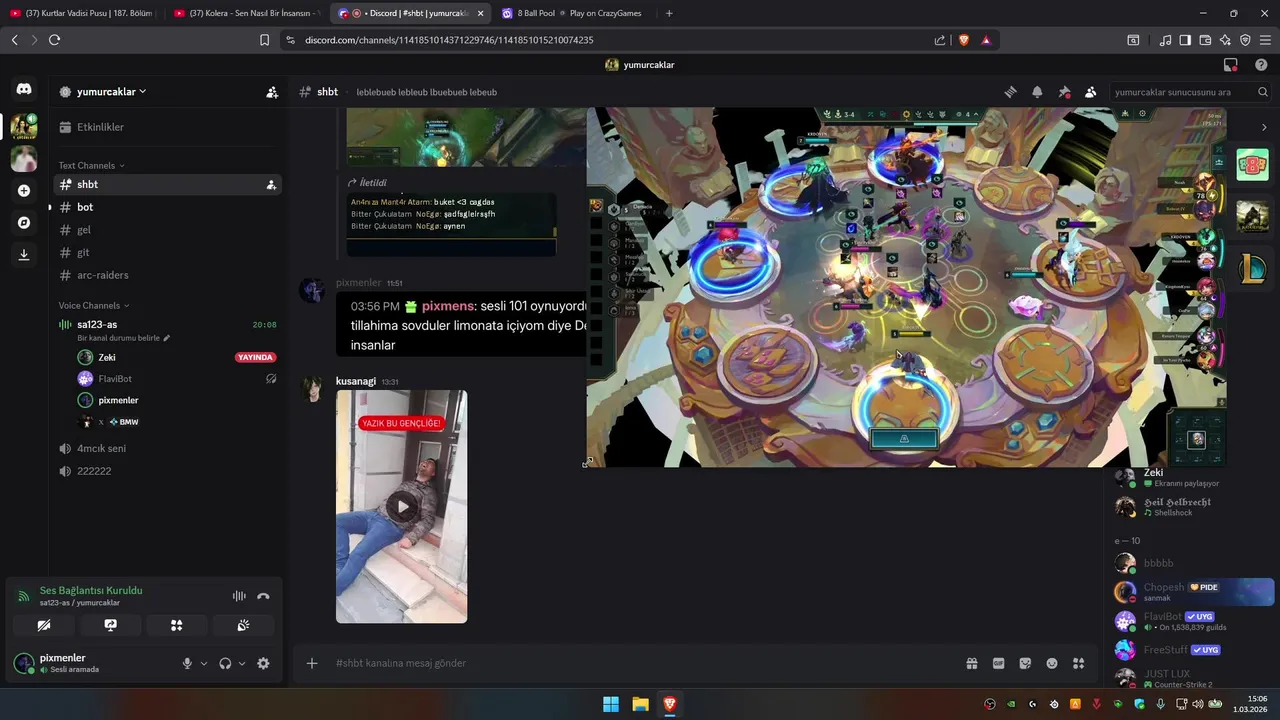Select the arc-raiders text channel
This screenshot has height=720, width=1280.
167,275
